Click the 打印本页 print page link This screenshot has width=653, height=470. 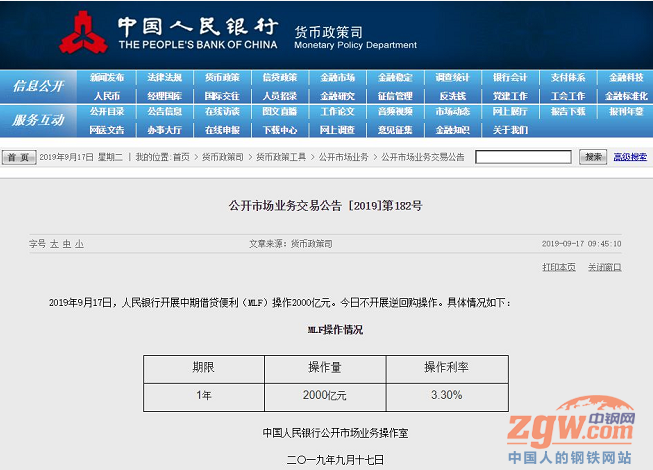pyautogui.click(x=559, y=267)
